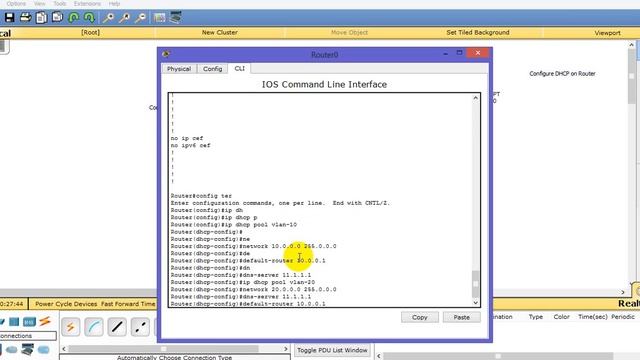640x360 pixels.
Task: Select the light-blue Console cable
Action: coord(94,327)
